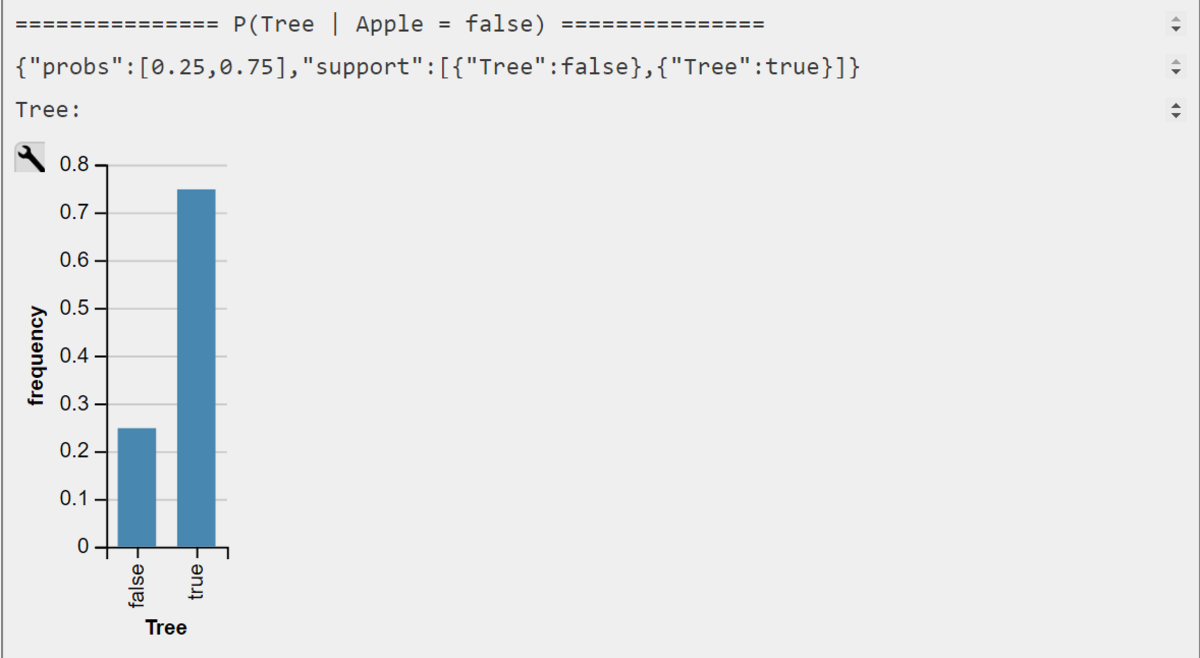Open the wrench chart settings icon
Image resolution: width=1200 pixels, height=658 pixels.
click(x=30, y=158)
